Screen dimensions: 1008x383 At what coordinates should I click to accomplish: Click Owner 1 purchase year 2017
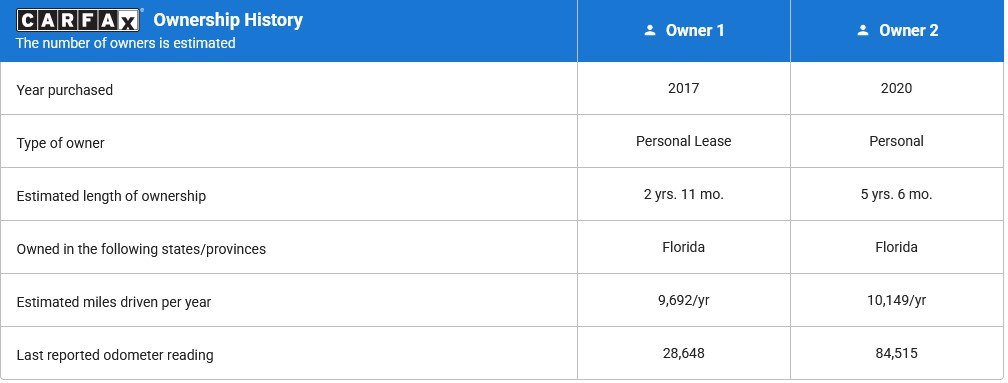(683, 88)
